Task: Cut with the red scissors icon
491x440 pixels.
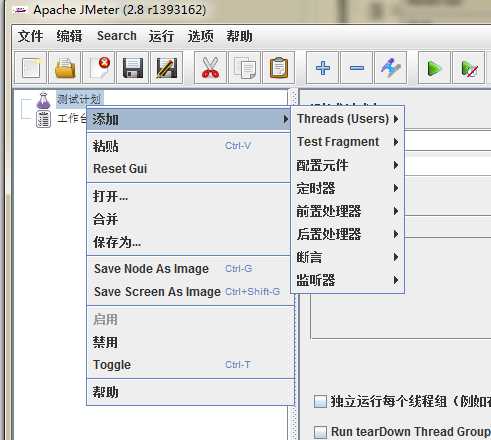Action: pos(210,68)
